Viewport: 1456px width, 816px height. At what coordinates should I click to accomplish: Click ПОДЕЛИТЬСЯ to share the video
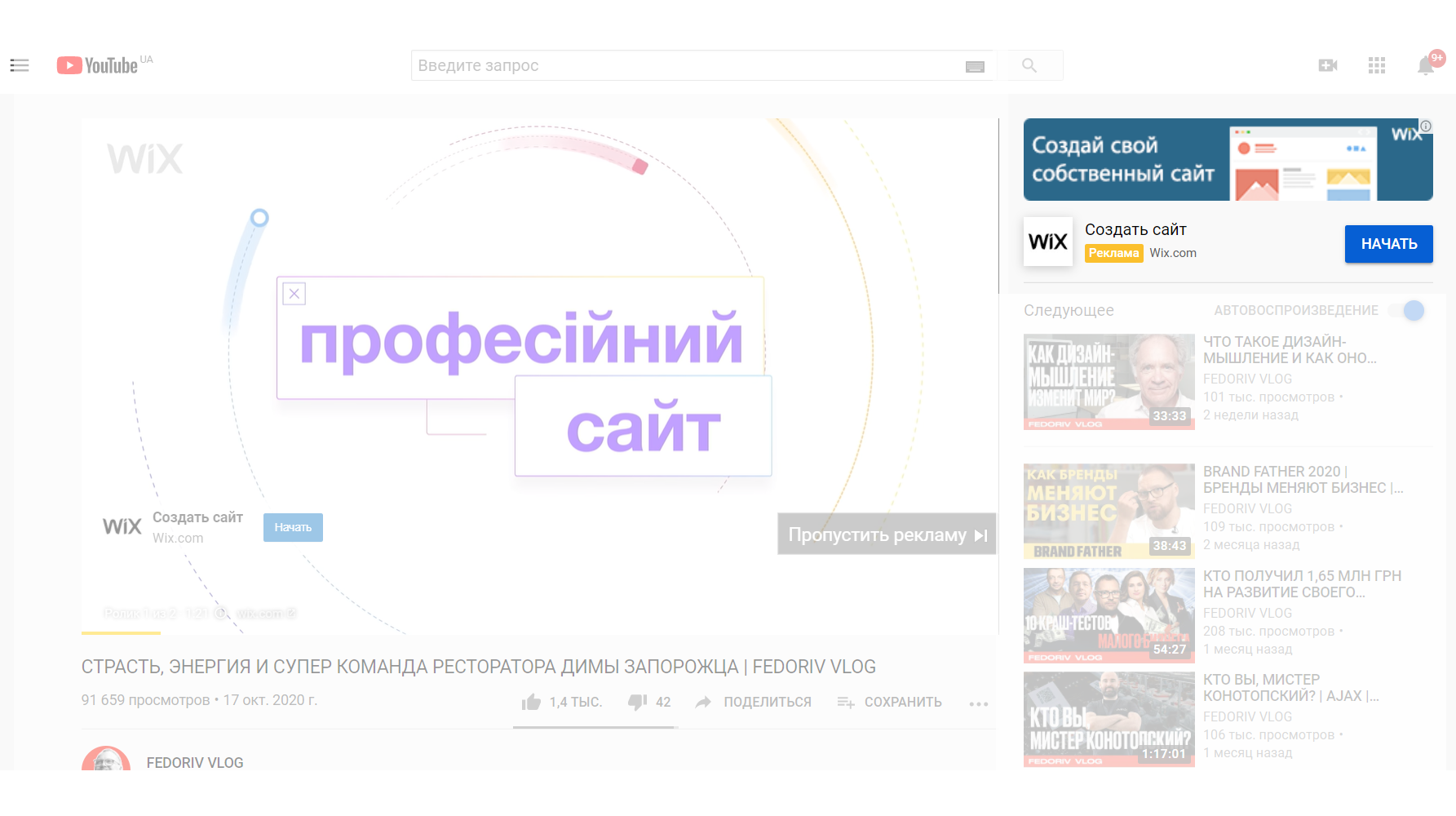coord(753,702)
